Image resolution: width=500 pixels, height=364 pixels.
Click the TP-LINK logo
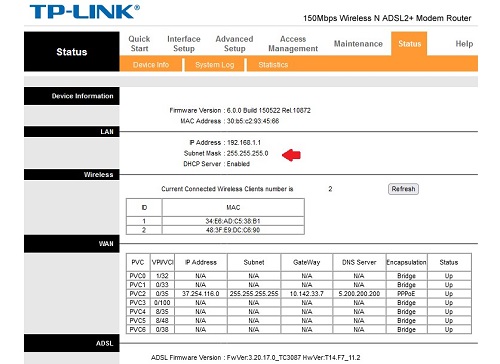(85, 12)
